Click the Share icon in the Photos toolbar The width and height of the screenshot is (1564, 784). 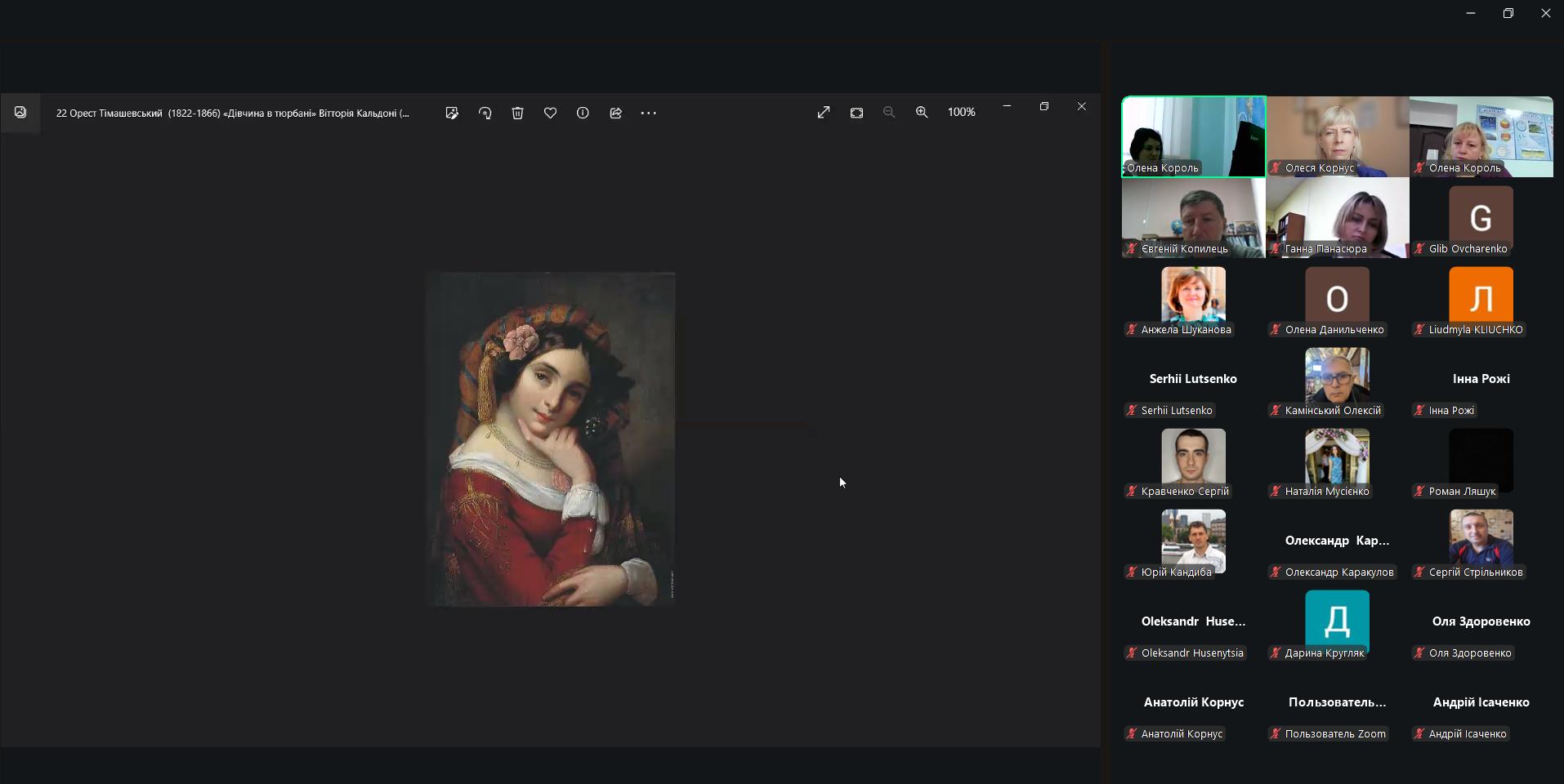coord(616,113)
